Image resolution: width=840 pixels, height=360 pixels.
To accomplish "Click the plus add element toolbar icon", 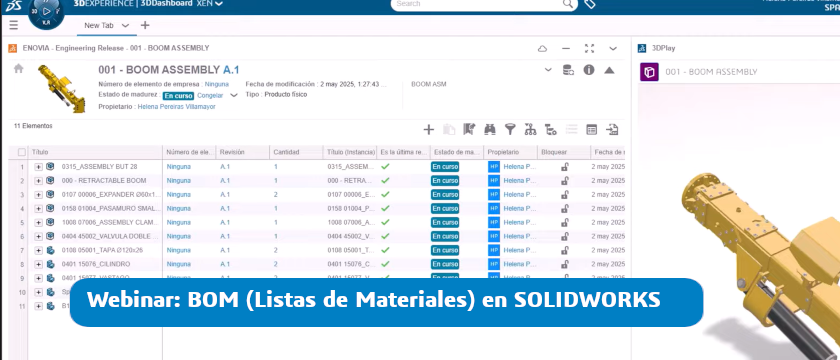I will click(429, 129).
